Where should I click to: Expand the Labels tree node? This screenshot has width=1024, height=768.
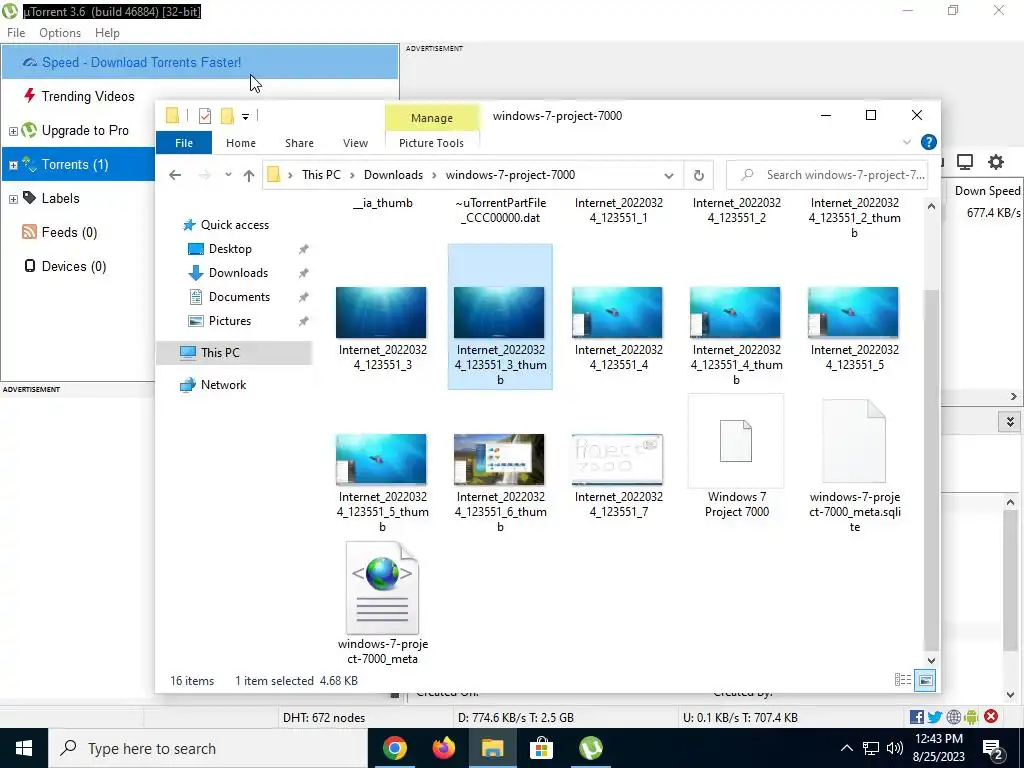point(13,199)
